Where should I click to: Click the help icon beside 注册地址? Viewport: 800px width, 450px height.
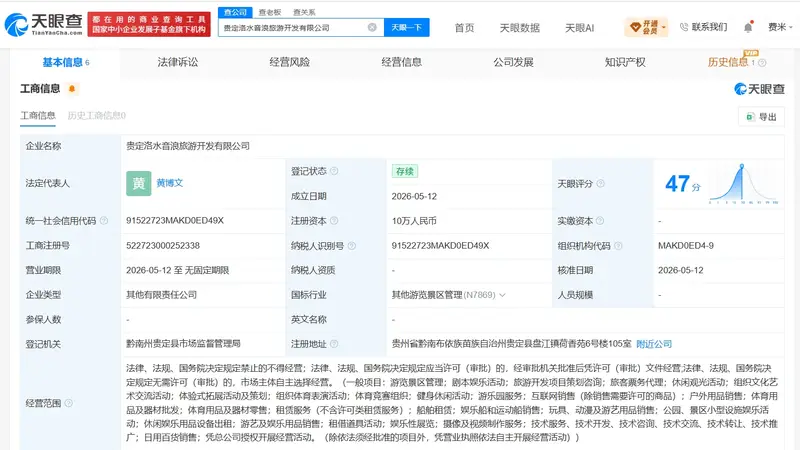(334, 344)
